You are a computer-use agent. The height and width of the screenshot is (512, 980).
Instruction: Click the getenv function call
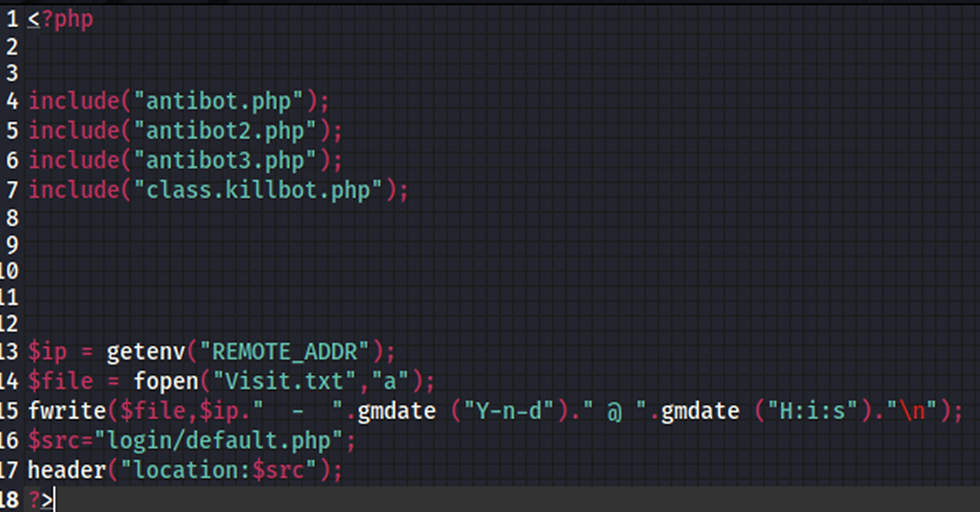click(x=146, y=352)
